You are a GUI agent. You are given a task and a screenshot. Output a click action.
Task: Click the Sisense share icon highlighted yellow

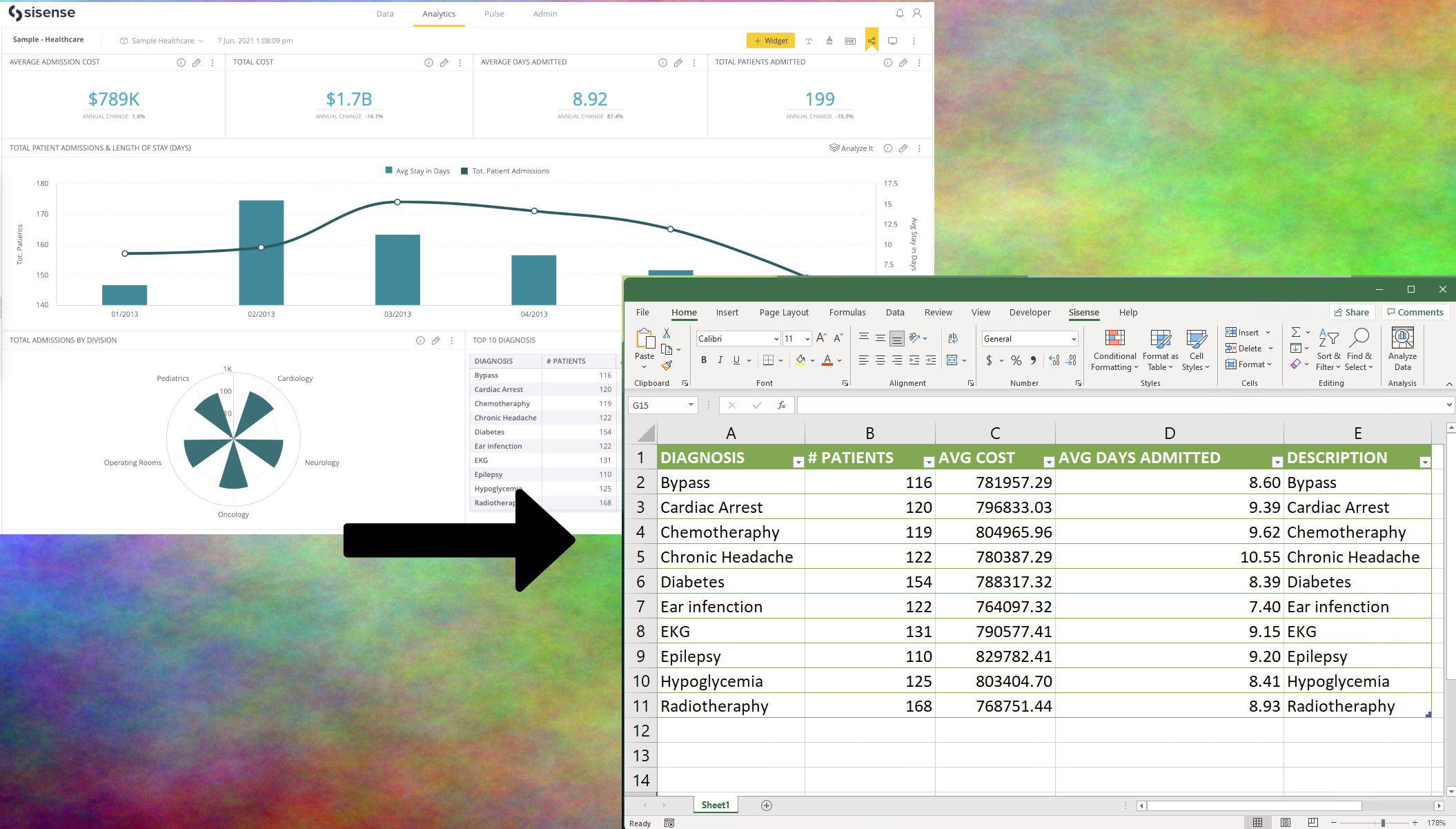click(872, 41)
